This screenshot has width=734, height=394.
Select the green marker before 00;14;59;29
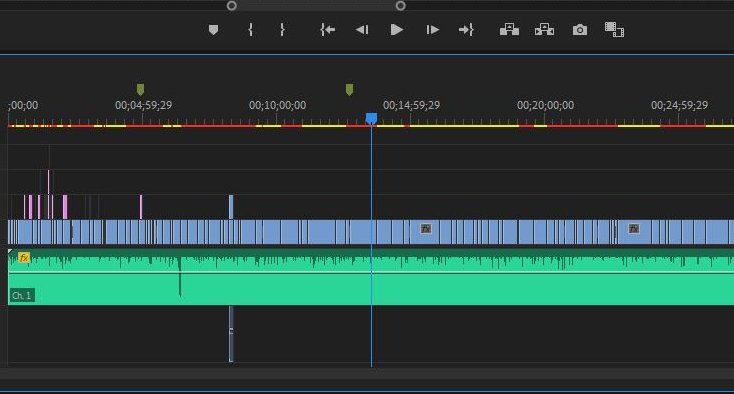pos(349,89)
